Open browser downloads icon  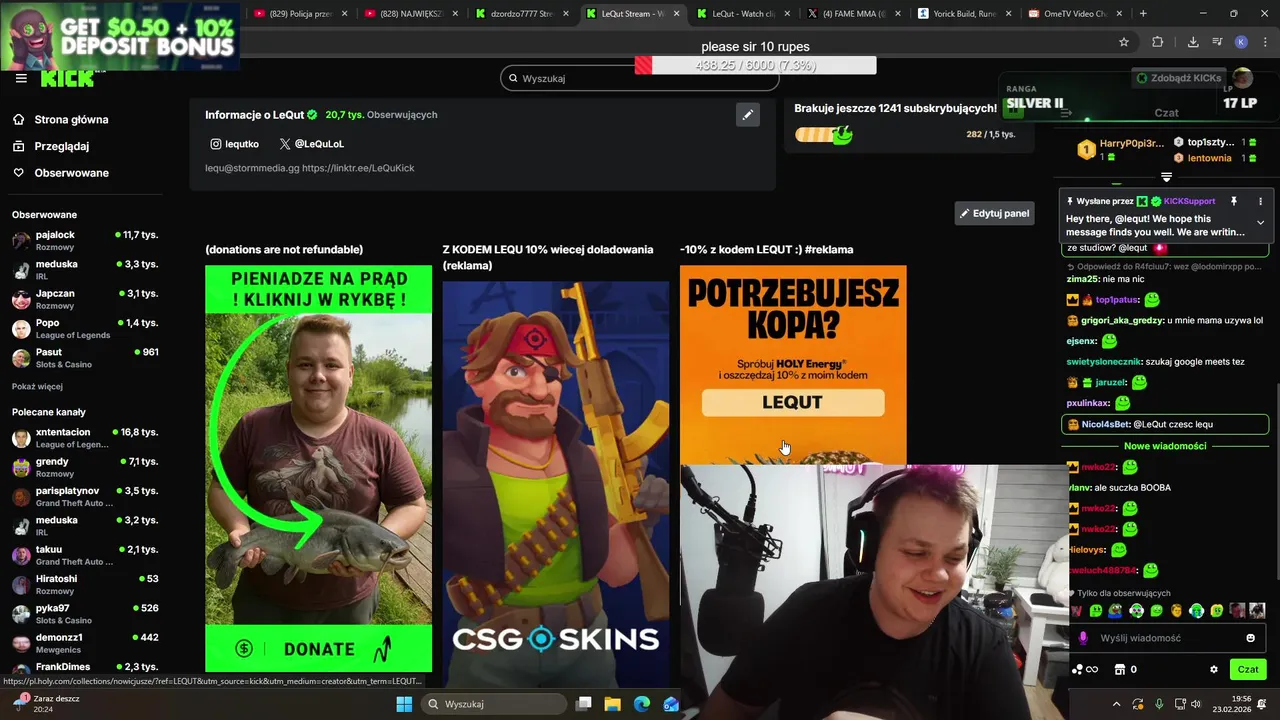tap(1193, 42)
